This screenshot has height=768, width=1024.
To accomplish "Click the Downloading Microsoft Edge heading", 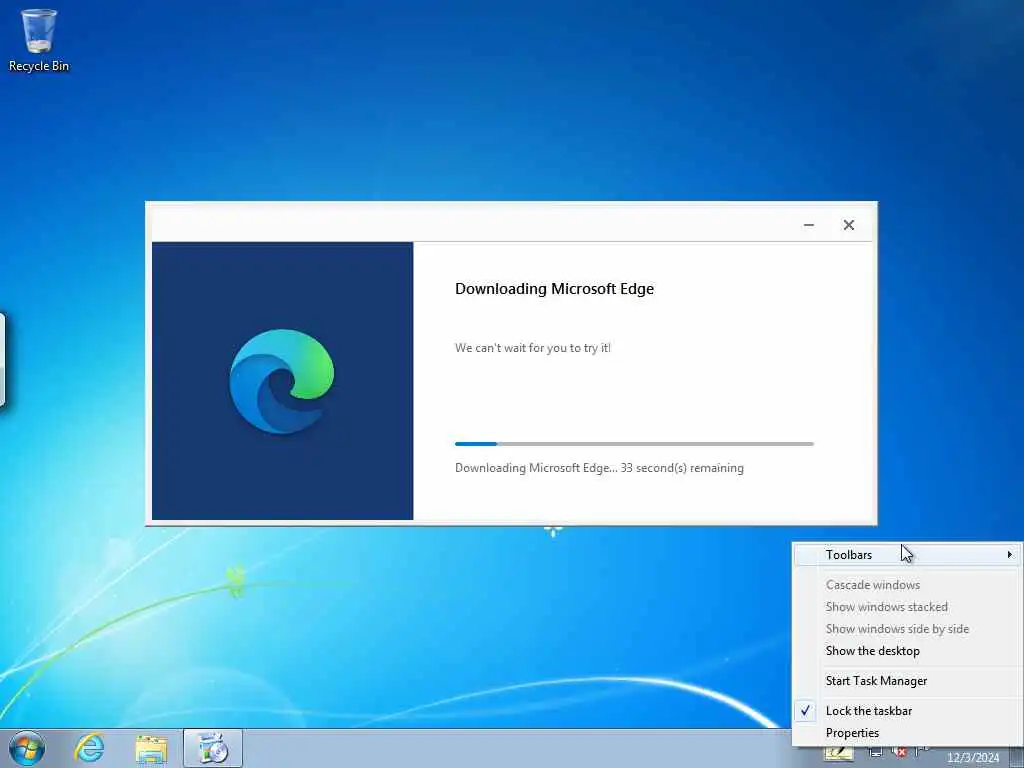I will pos(554,289).
